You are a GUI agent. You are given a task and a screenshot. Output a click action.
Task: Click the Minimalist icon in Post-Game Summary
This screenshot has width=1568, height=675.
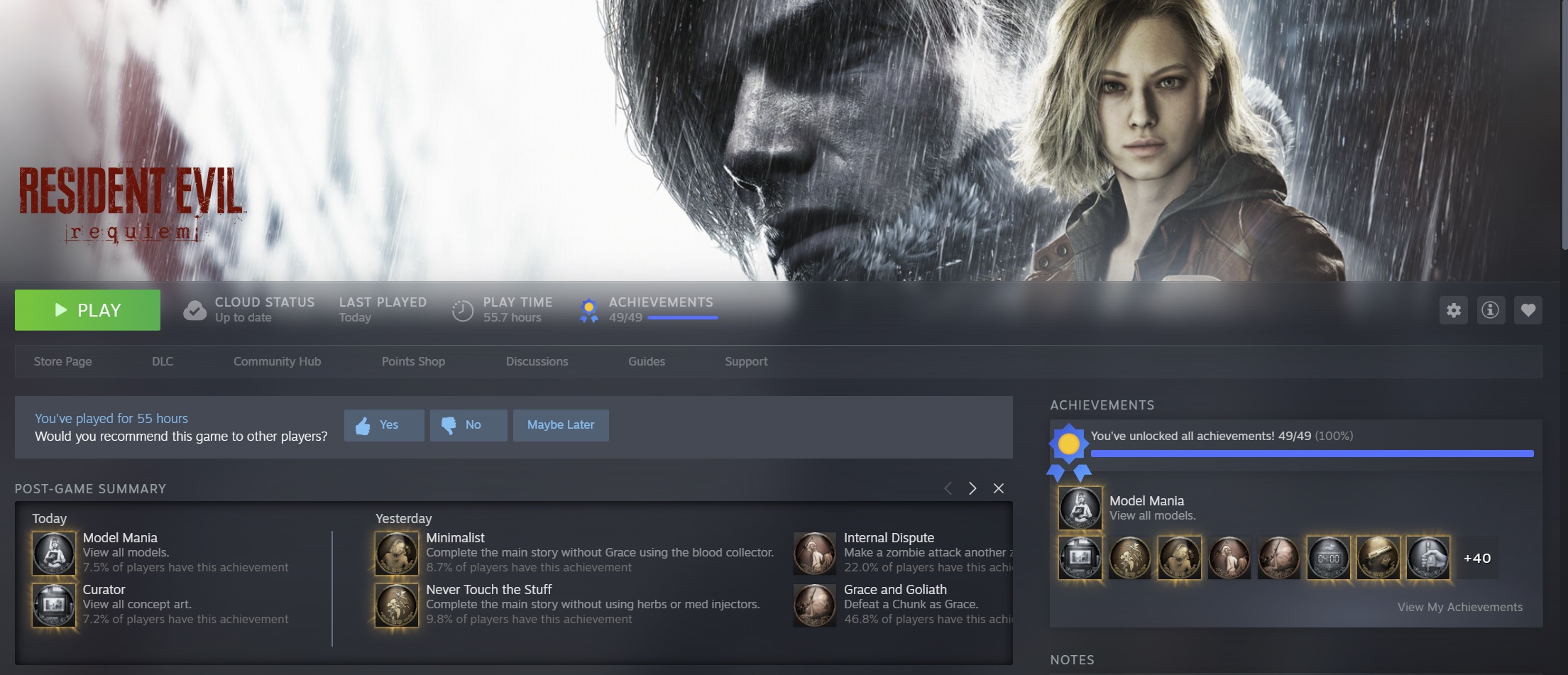click(397, 553)
